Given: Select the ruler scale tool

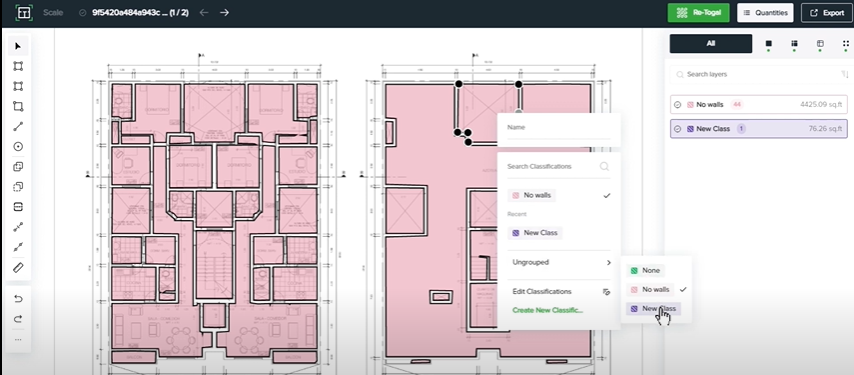Looking at the screenshot, I should coord(18,267).
